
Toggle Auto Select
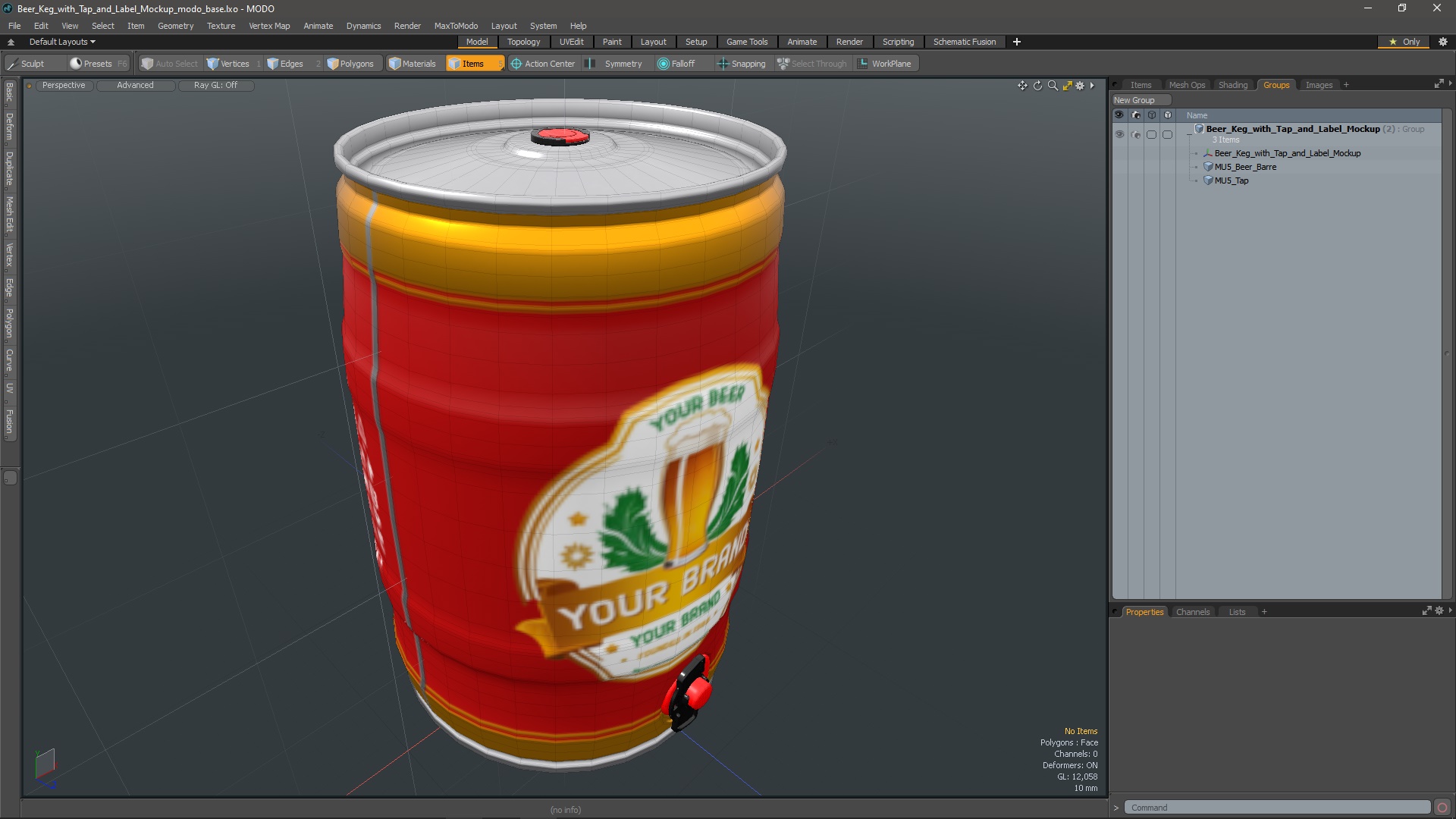click(169, 64)
